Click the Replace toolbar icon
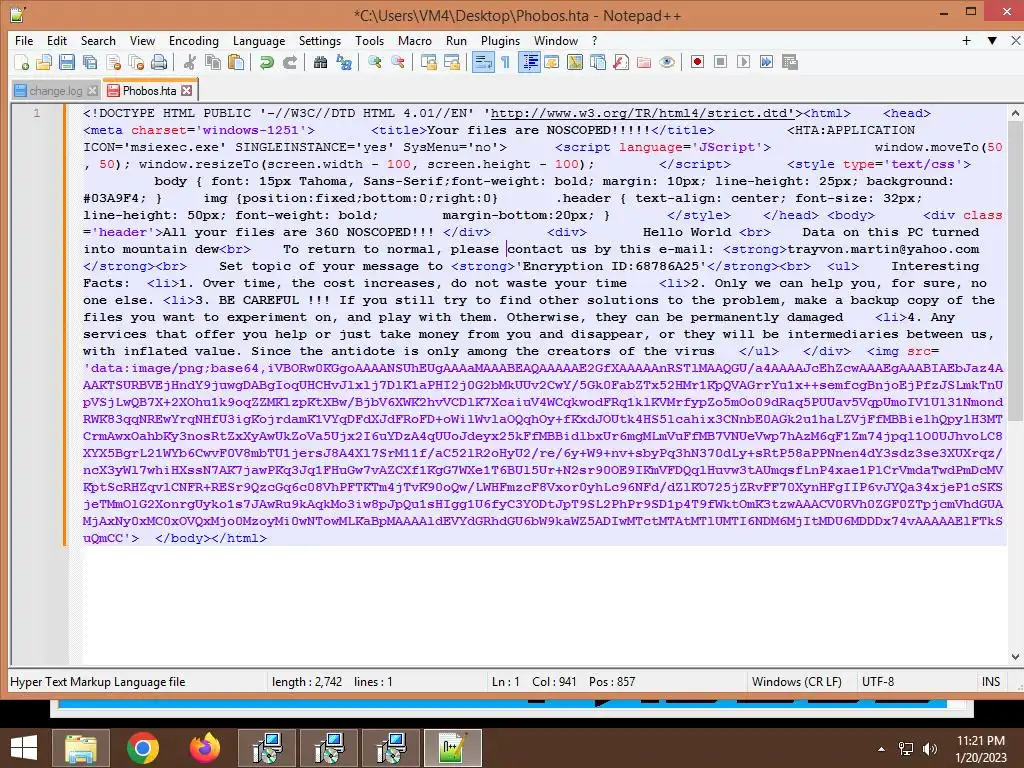1024x768 pixels. [344, 62]
